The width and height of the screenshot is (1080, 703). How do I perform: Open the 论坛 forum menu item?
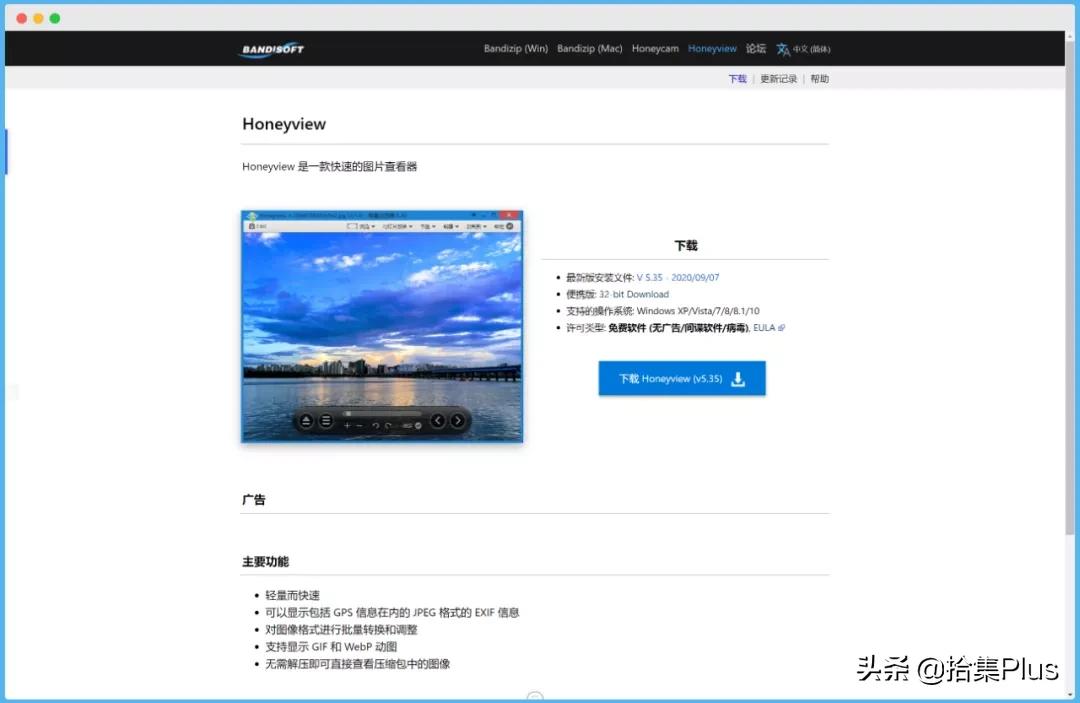[755, 48]
